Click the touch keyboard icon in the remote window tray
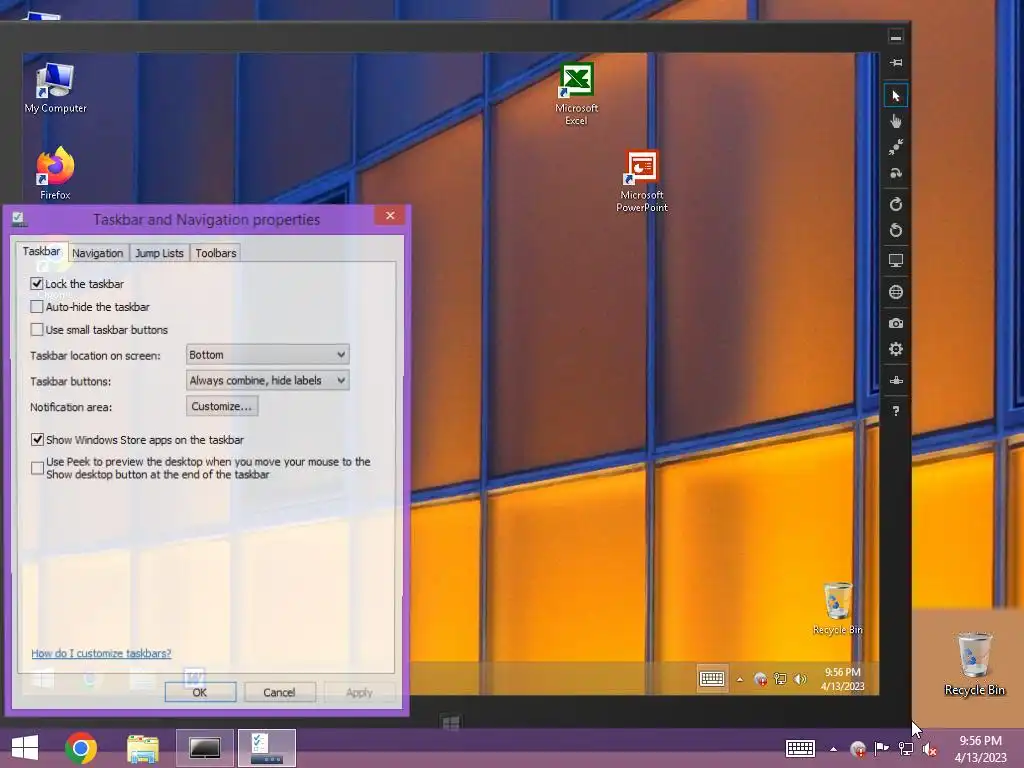The height and width of the screenshot is (768, 1024). click(x=712, y=679)
